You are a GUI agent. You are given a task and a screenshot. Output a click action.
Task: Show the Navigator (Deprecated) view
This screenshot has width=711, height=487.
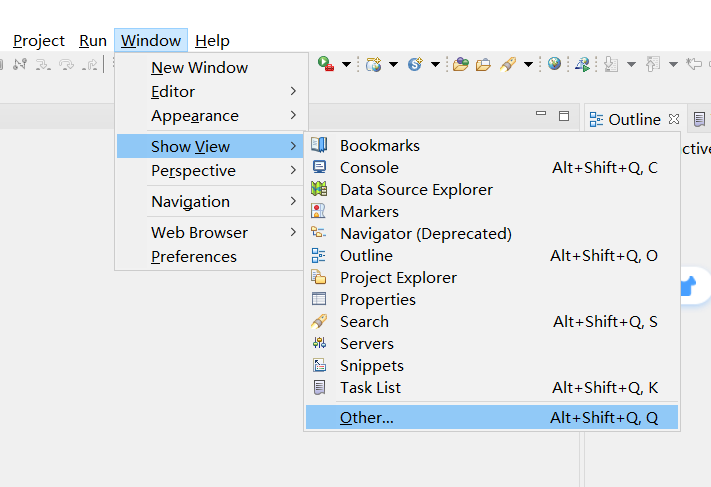click(x=492, y=234)
